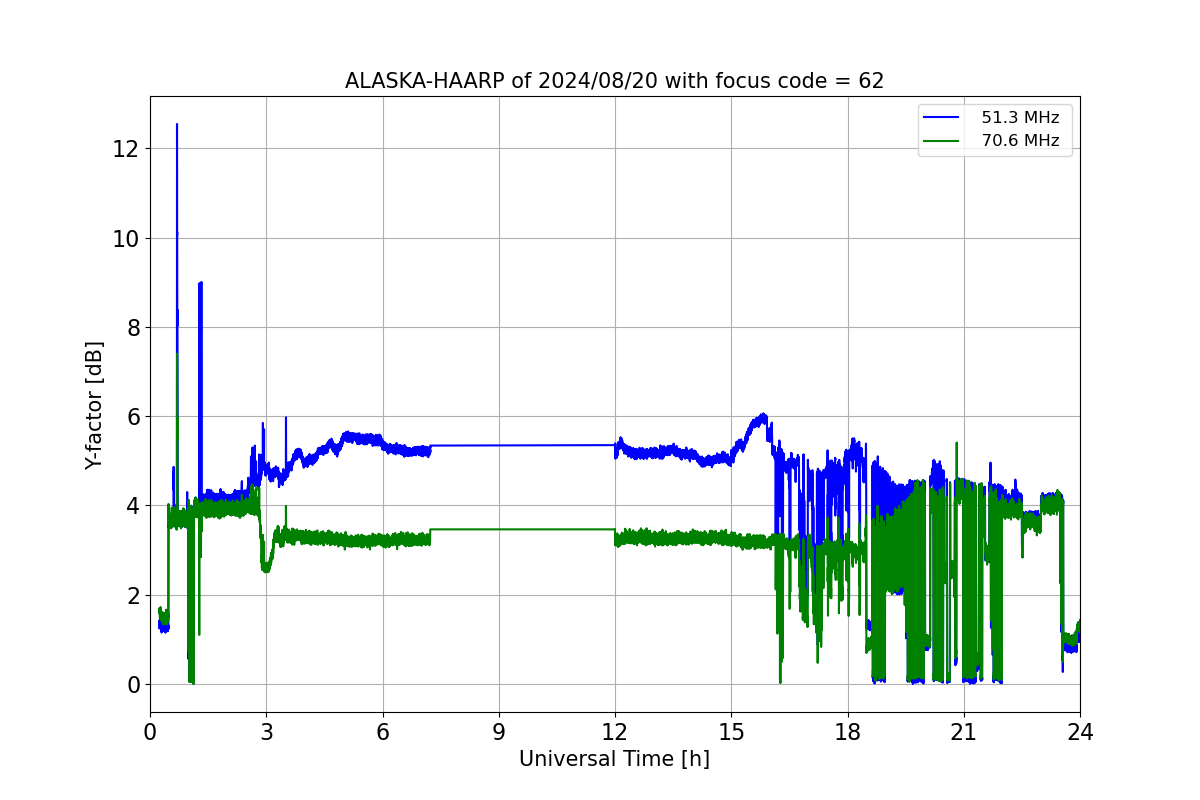
Task: Click the blue spike peak above 12 dB
Action: pyautogui.click(x=177, y=126)
